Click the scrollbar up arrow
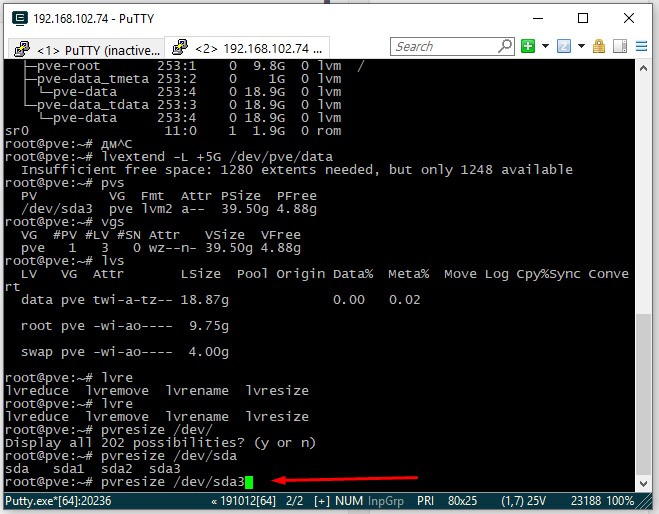Viewport: 659px width, 514px height. point(643,68)
